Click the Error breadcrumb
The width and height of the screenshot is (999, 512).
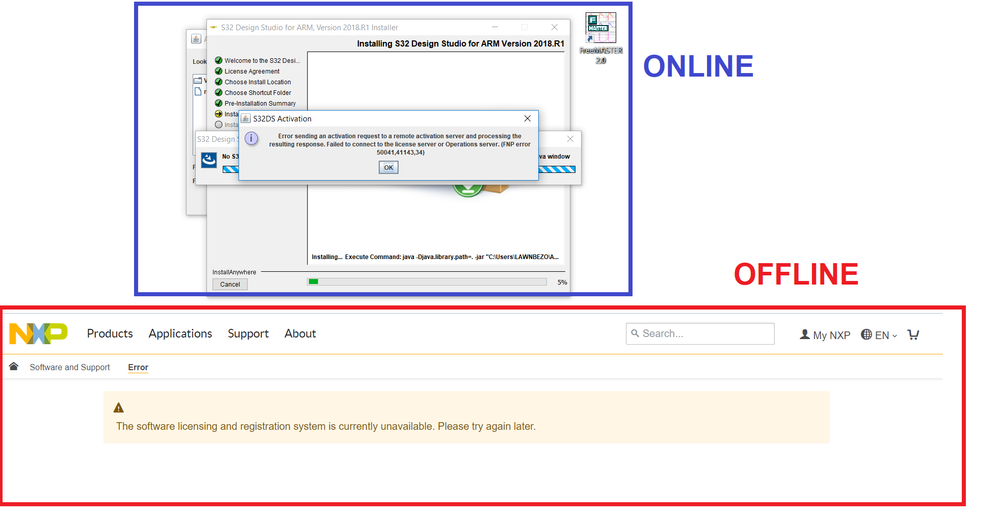click(138, 367)
